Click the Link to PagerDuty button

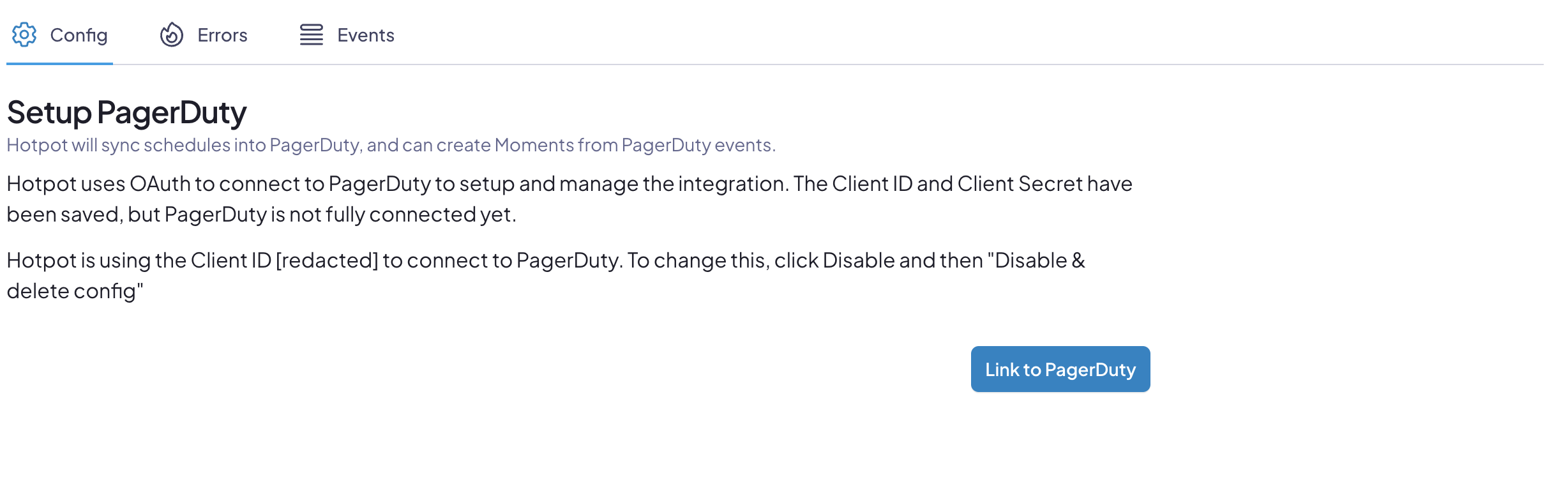pyautogui.click(x=1060, y=369)
